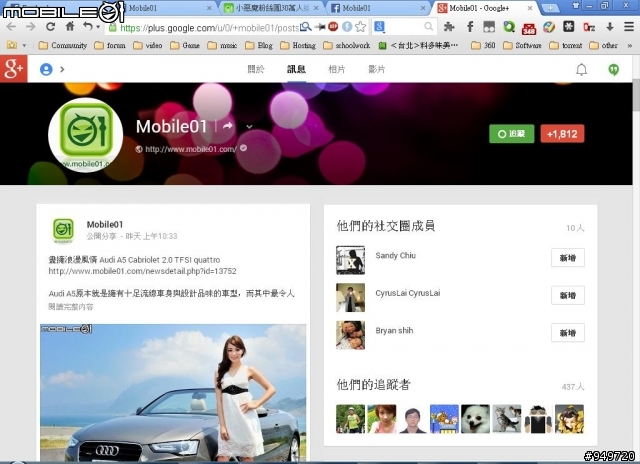Add Sandy Chiu with the 新增 button
Viewport: 640px width, 464px height.
(568, 258)
